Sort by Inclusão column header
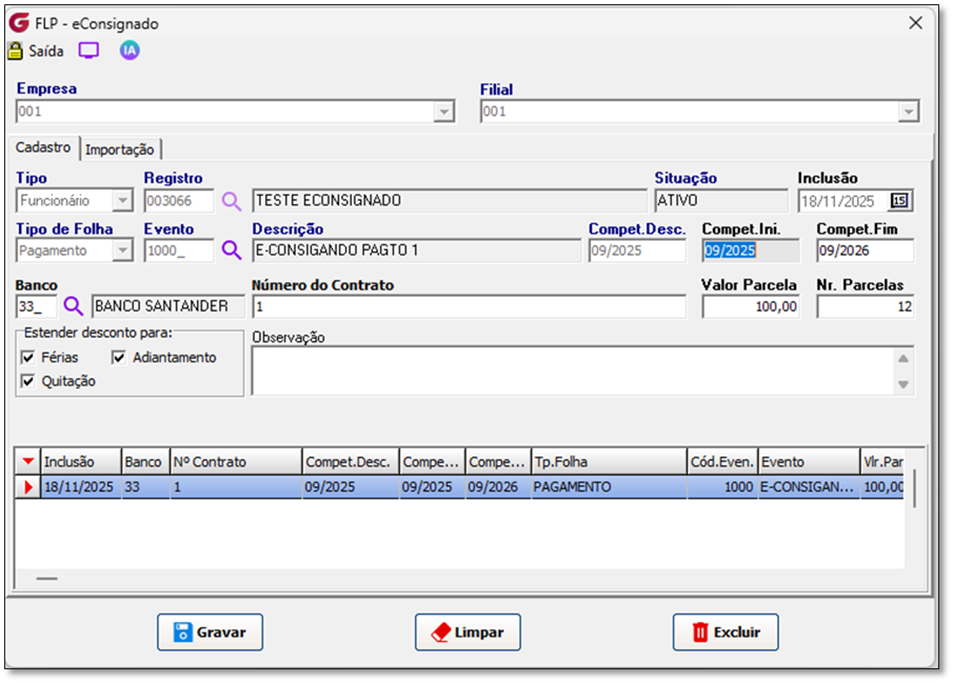The height and width of the screenshot is (683, 953). point(81,462)
